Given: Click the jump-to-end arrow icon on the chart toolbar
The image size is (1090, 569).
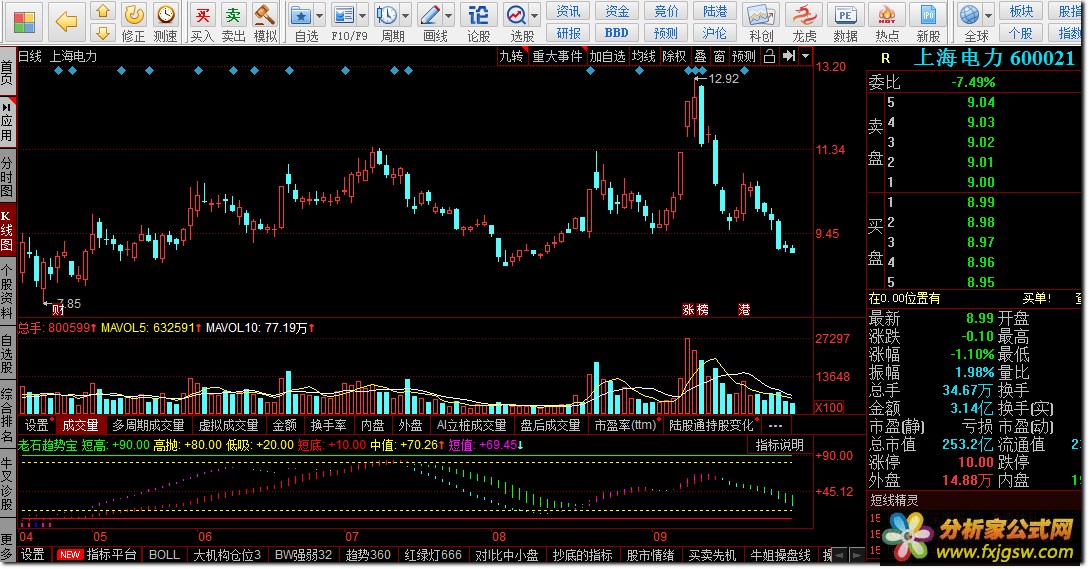Looking at the screenshot, I should 789,56.
